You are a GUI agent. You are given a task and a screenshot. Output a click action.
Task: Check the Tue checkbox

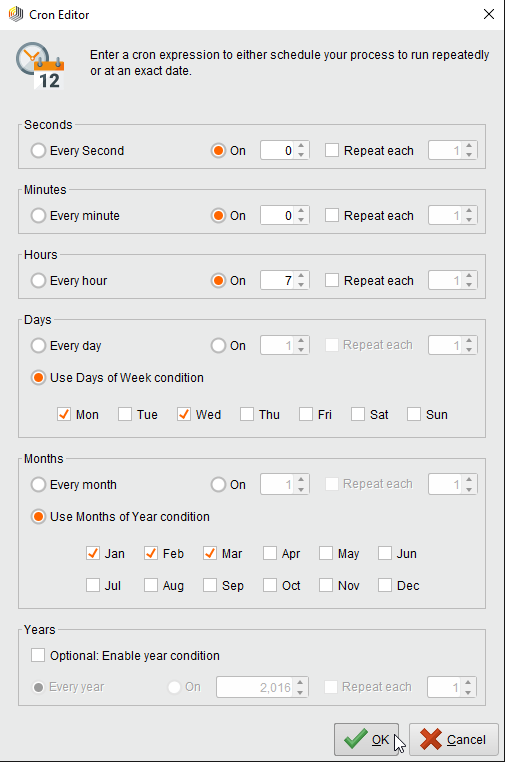click(x=125, y=415)
